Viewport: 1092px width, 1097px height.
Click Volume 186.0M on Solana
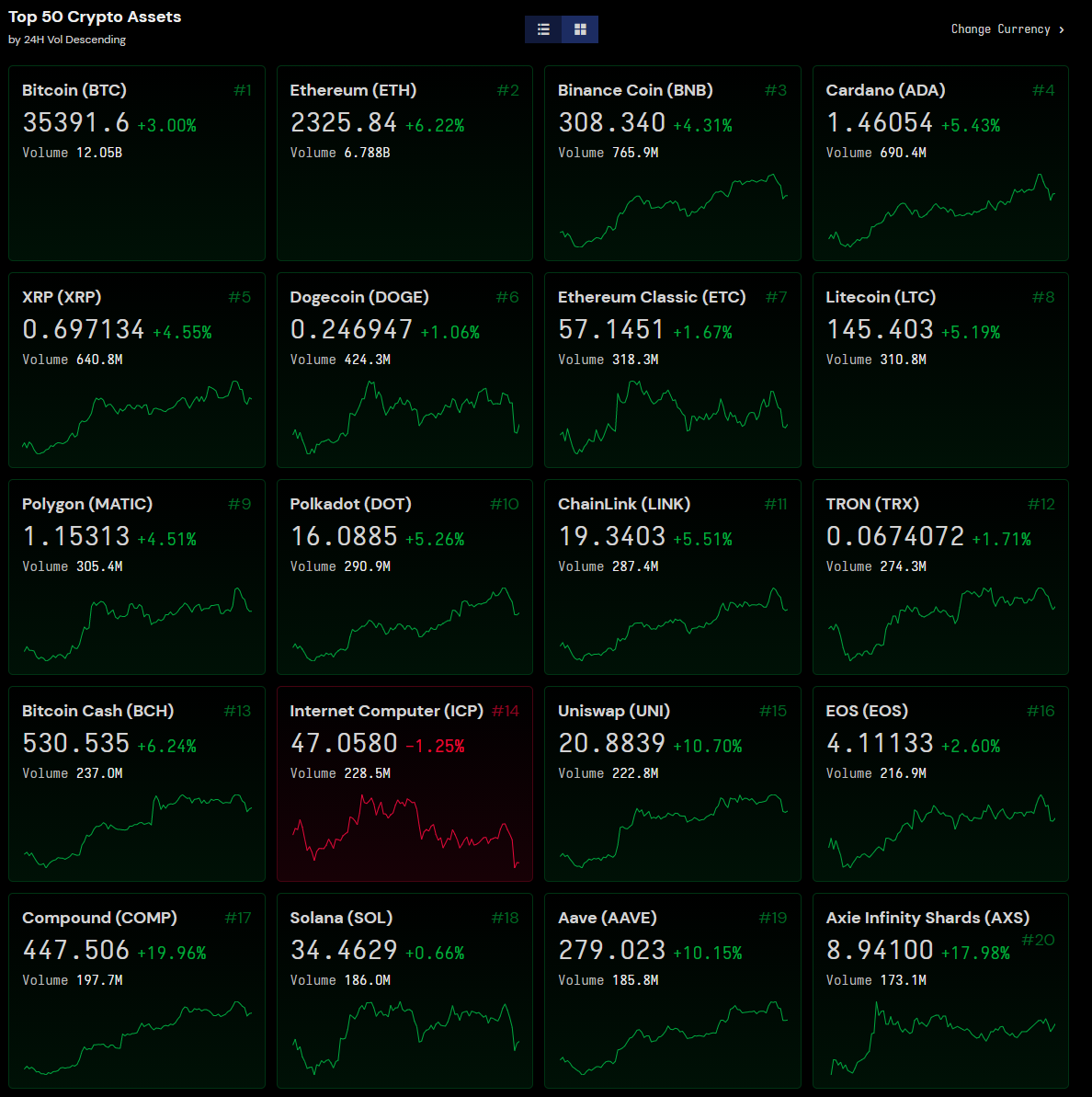340,980
